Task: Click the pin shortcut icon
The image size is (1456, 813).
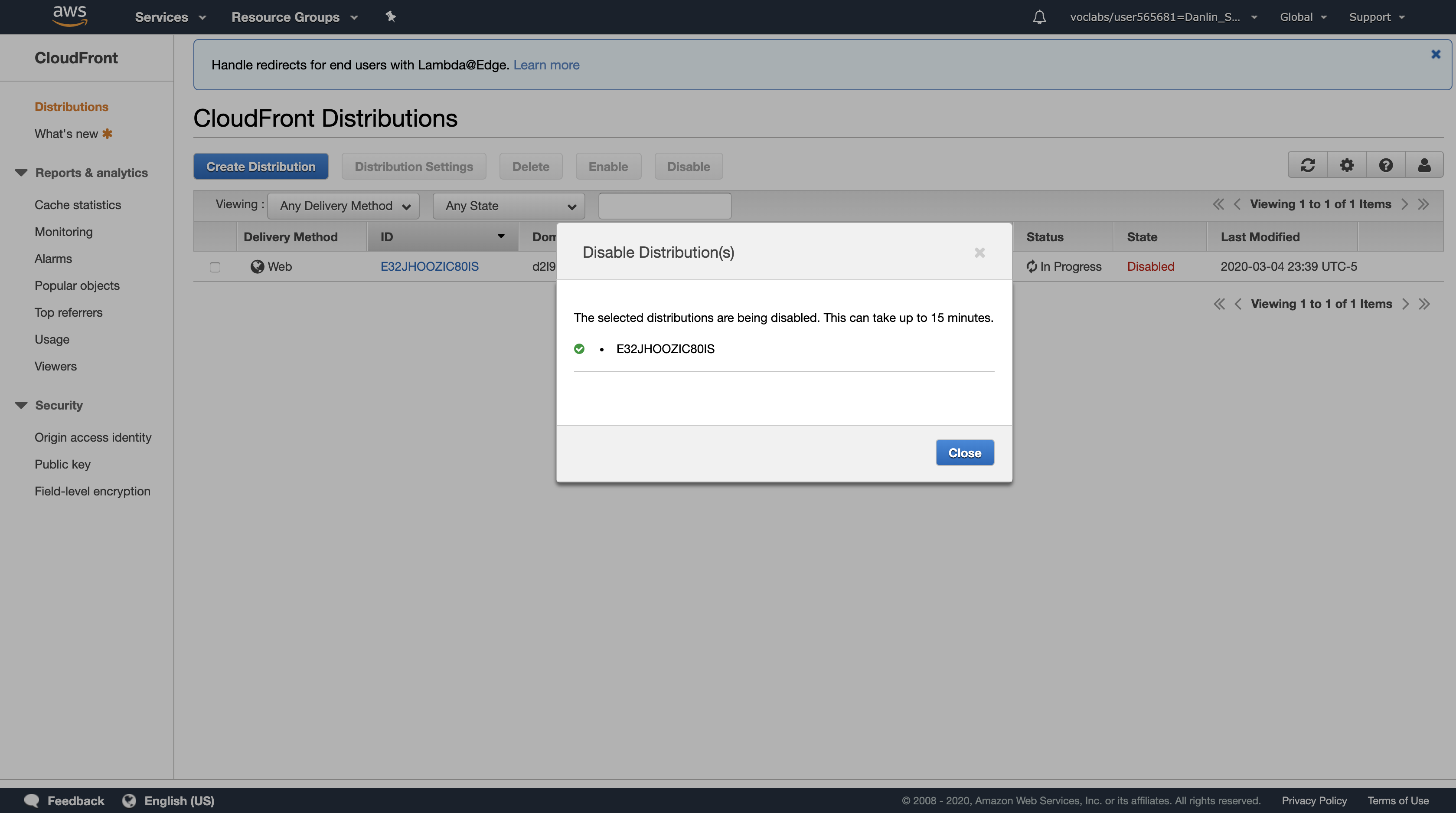Action: (x=391, y=17)
